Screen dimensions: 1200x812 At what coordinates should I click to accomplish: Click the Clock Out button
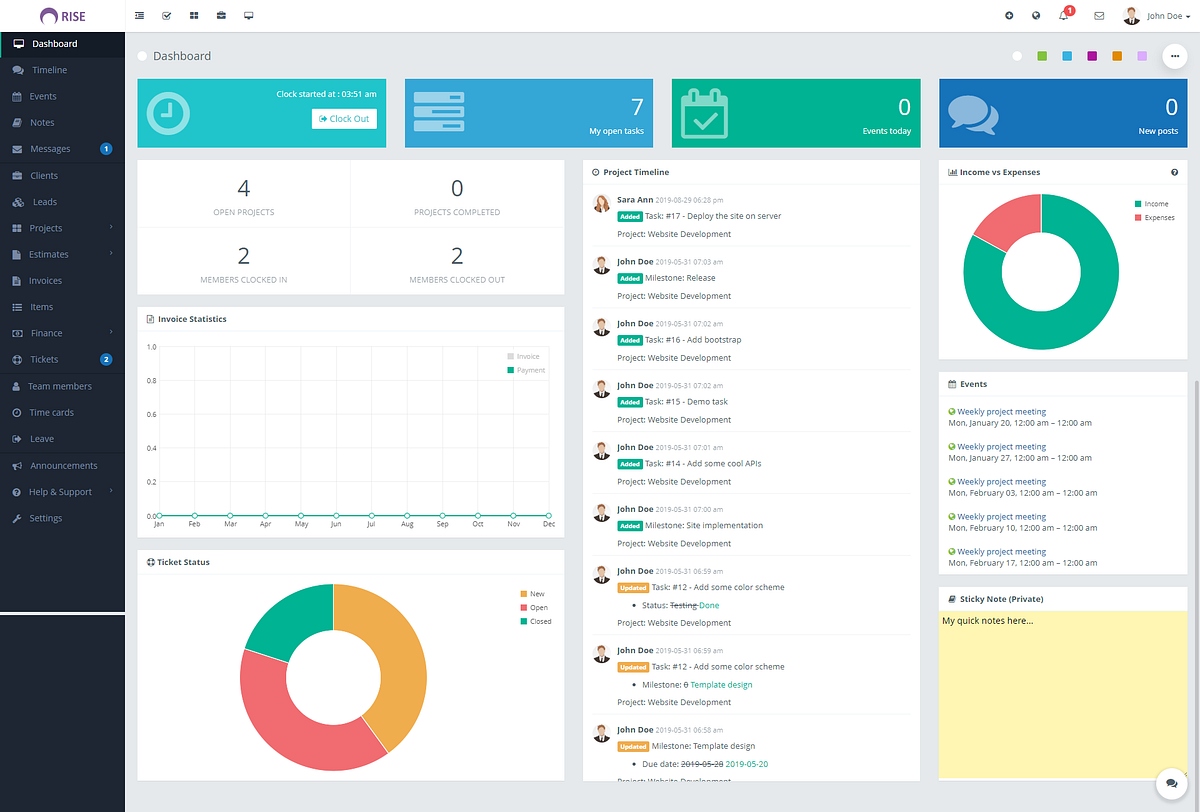point(344,118)
